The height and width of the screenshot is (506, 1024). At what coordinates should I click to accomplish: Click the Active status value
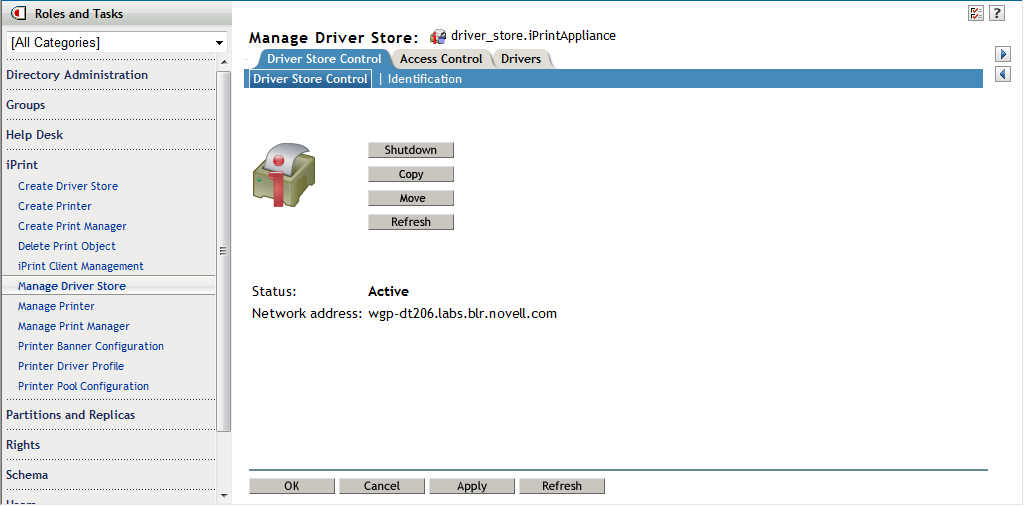[389, 291]
